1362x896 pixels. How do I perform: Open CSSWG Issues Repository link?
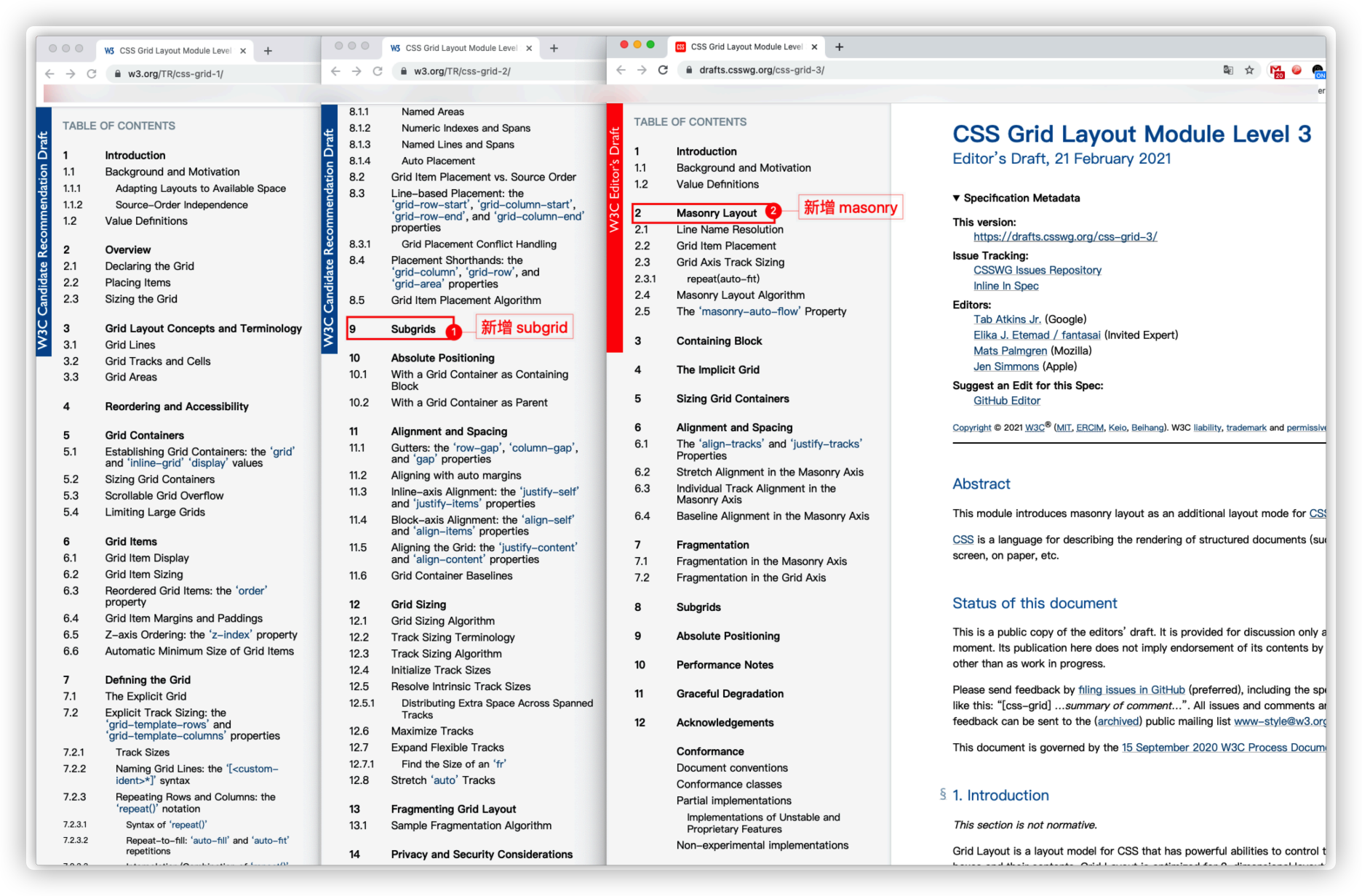1038,270
